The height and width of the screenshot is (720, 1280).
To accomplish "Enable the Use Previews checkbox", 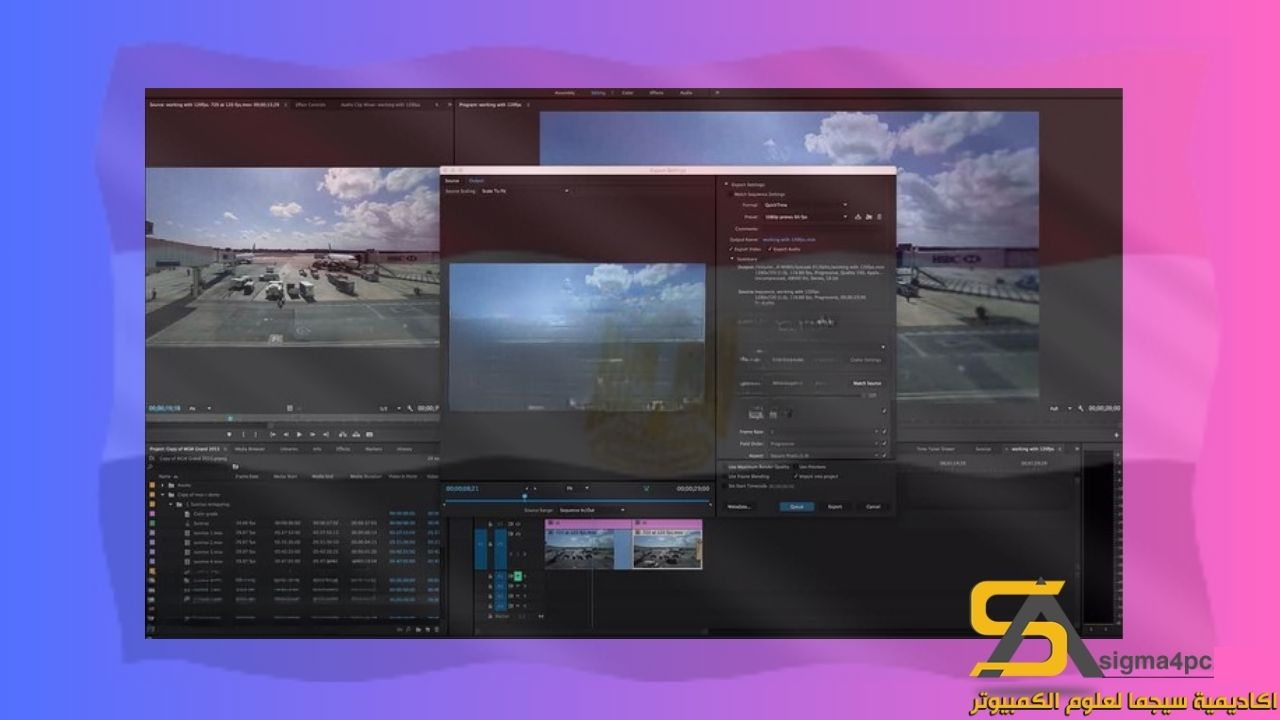I will (796, 467).
